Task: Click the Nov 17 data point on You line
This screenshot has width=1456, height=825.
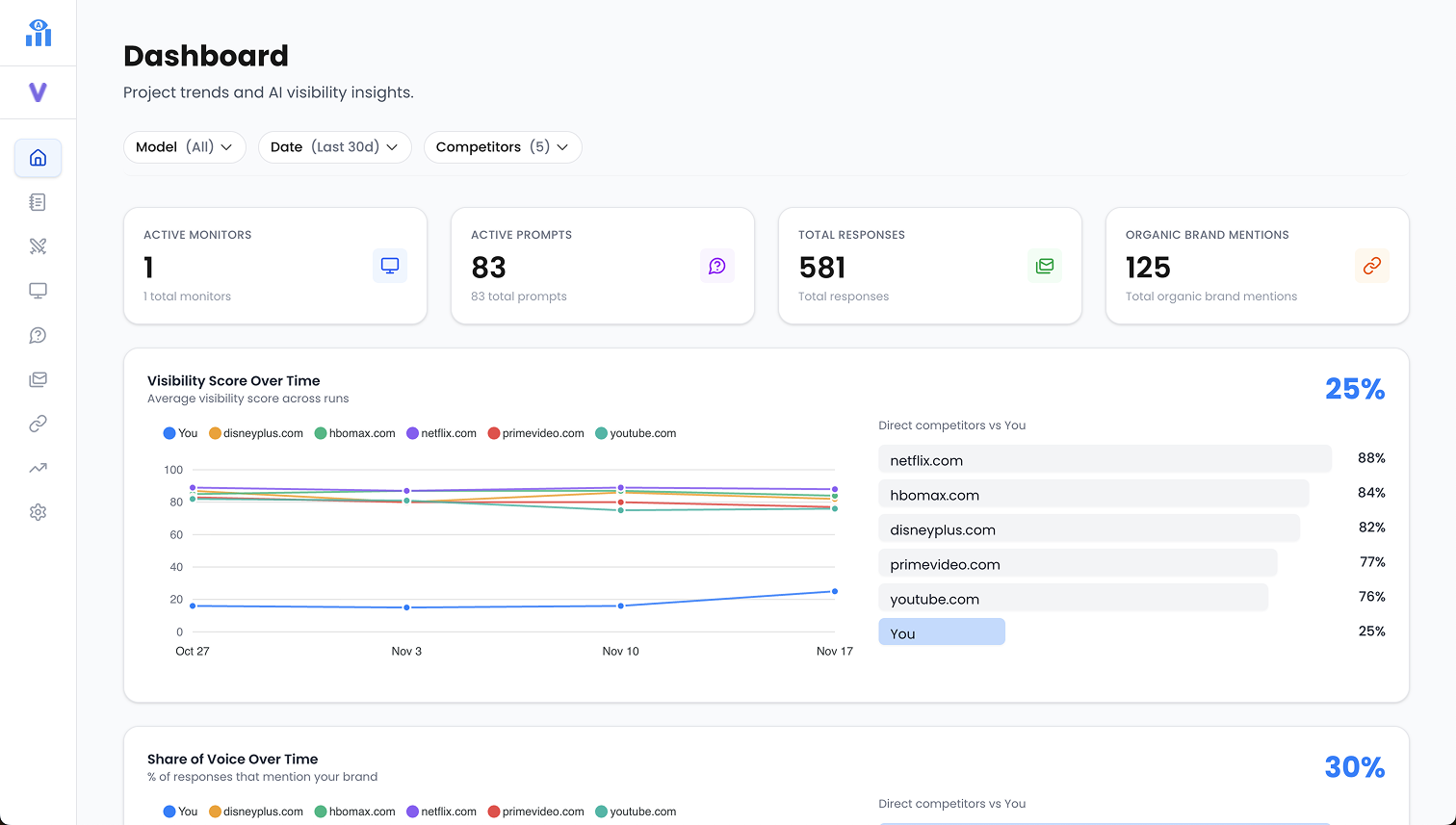Action: [x=834, y=591]
